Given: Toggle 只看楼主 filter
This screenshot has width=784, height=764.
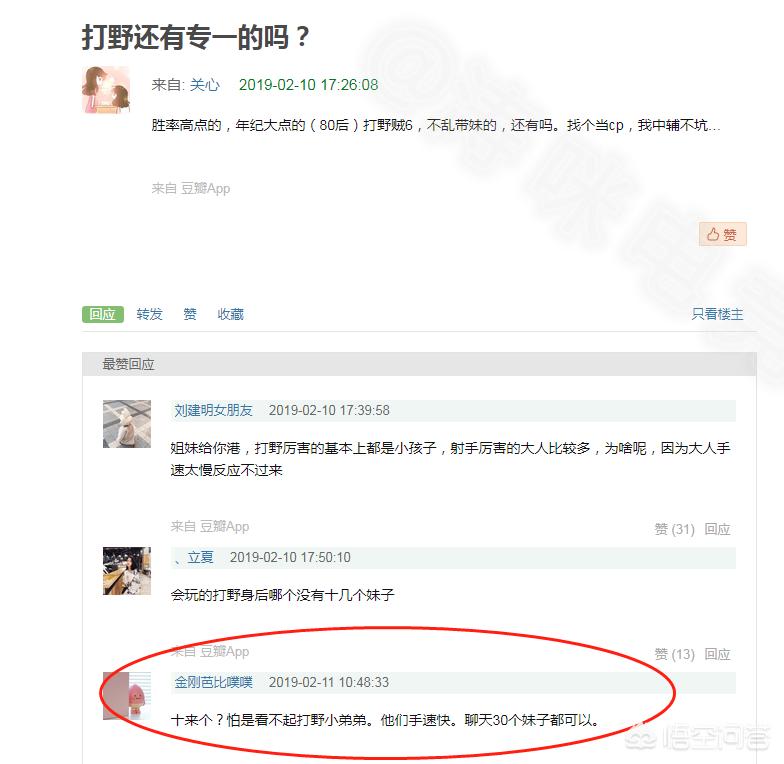Looking at the screenshot, I should point(717,314).
